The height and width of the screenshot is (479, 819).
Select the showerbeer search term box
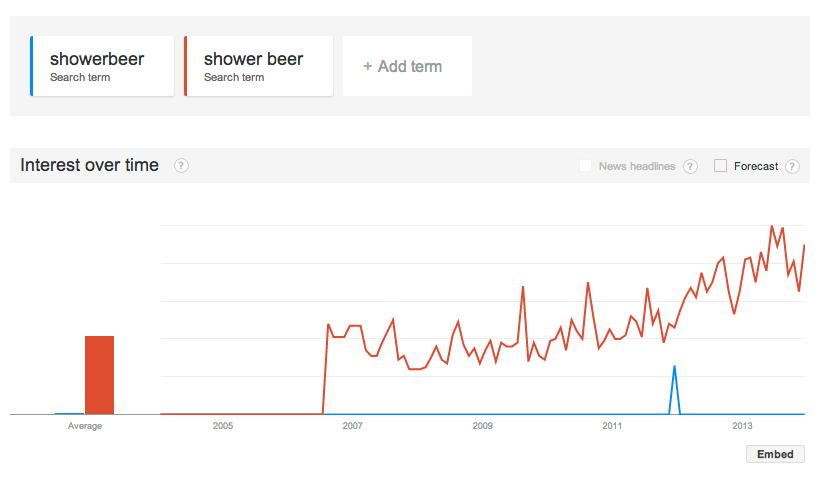(102, 66)
